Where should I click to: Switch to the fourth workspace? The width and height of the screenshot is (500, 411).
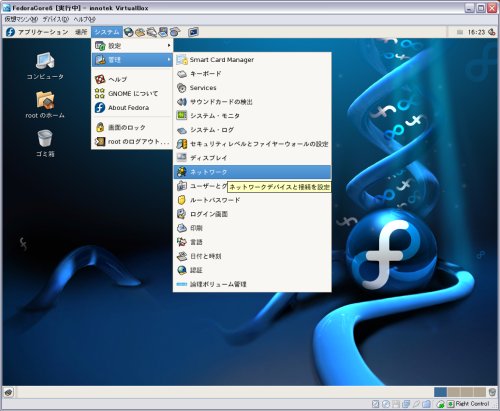479,392
